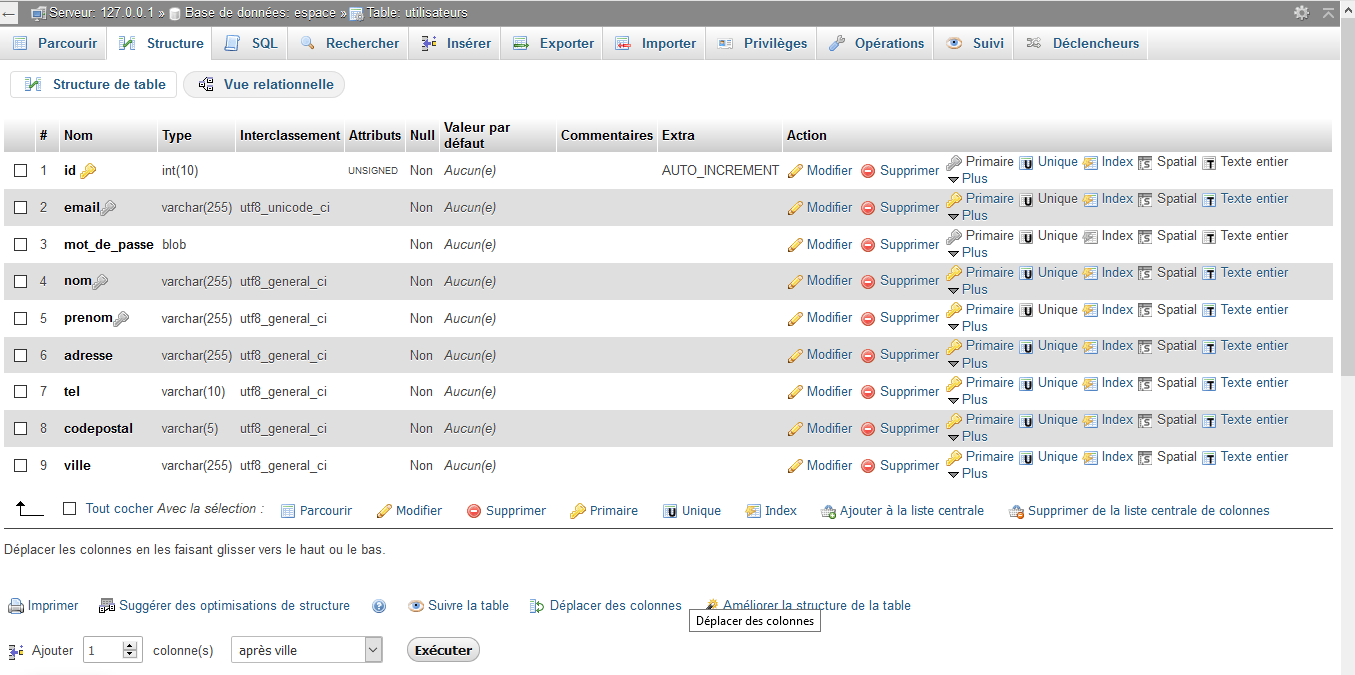Screen dimensions: 1355x675
Task: Open the 'après ville' position dropdown
Action: coord(307,650)
